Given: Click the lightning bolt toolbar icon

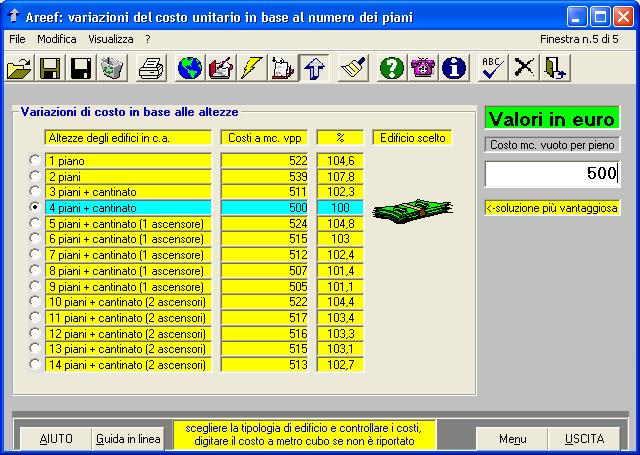Looking at the screenshot, I should pyautogui.click(x=252, y=68).
